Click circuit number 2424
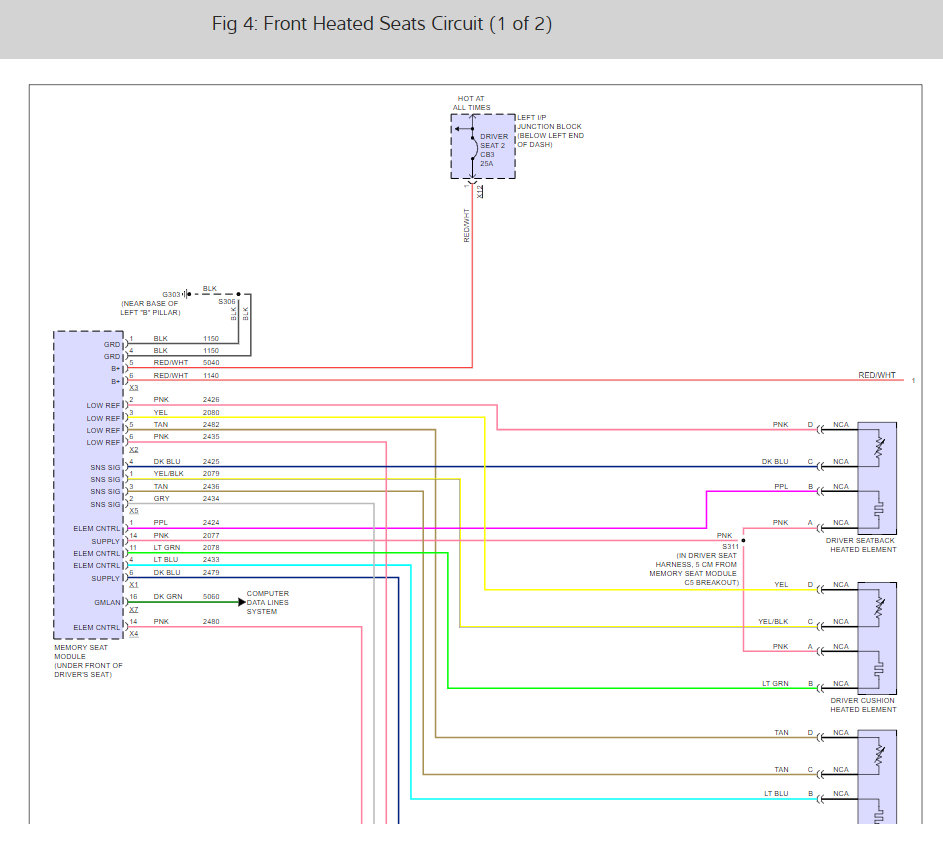 click(211, 523)
